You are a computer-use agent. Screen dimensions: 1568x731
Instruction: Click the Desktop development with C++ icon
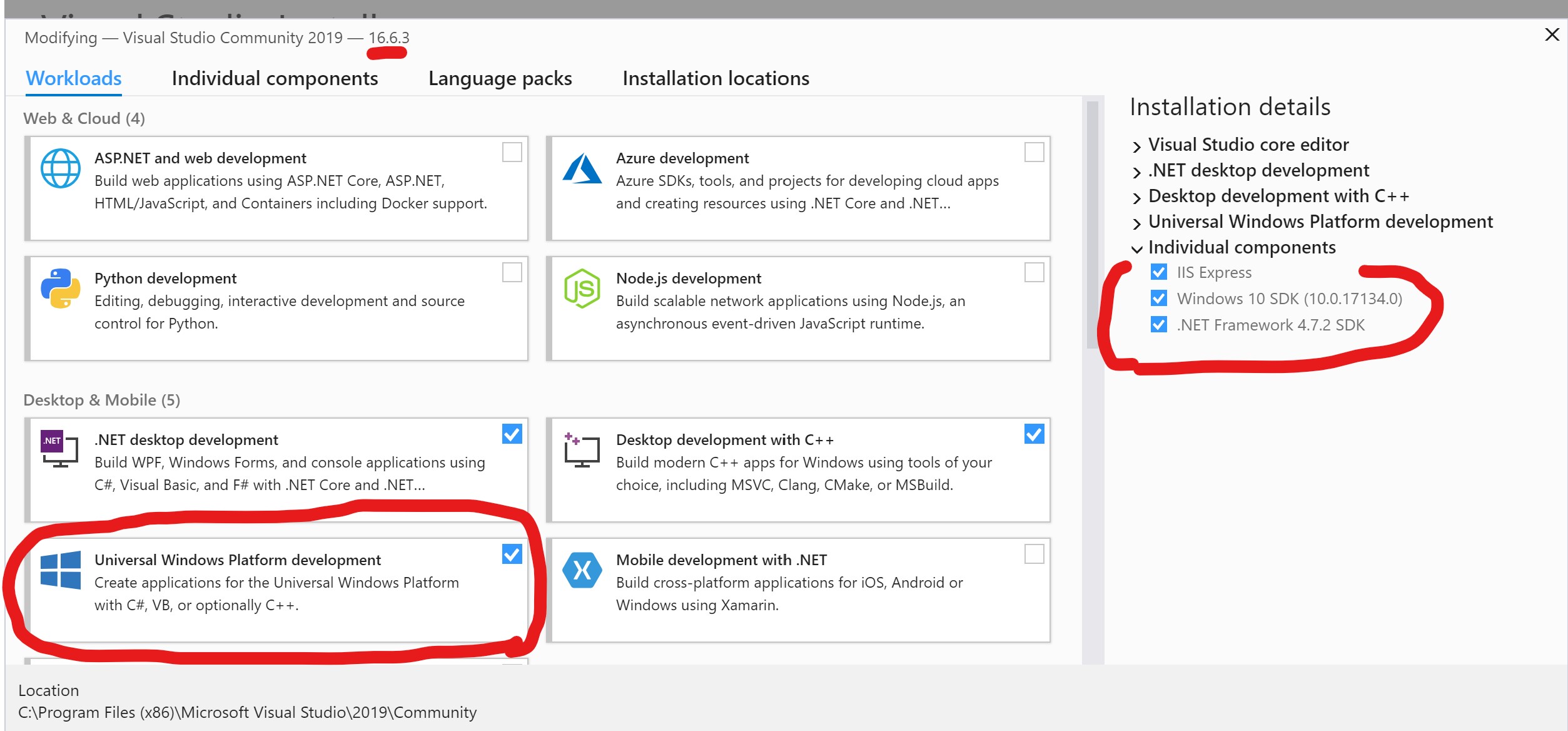point(582,450)
